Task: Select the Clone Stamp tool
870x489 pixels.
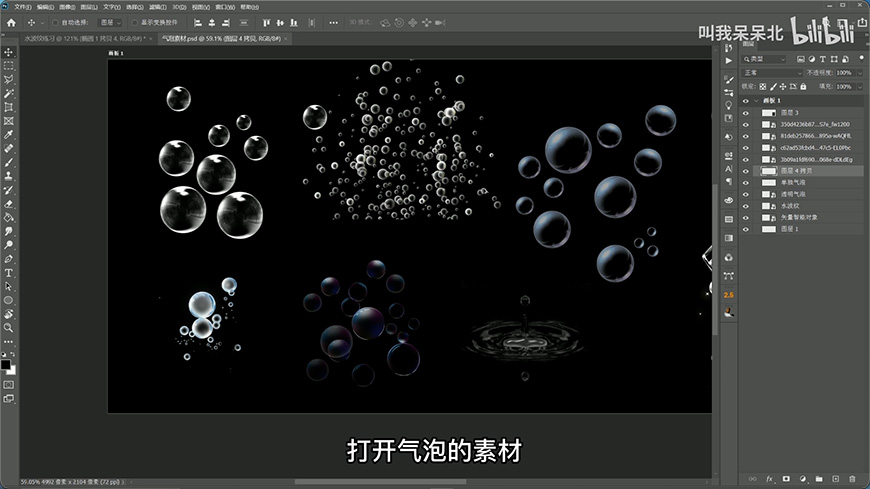Action: click(x=8, y=177)
